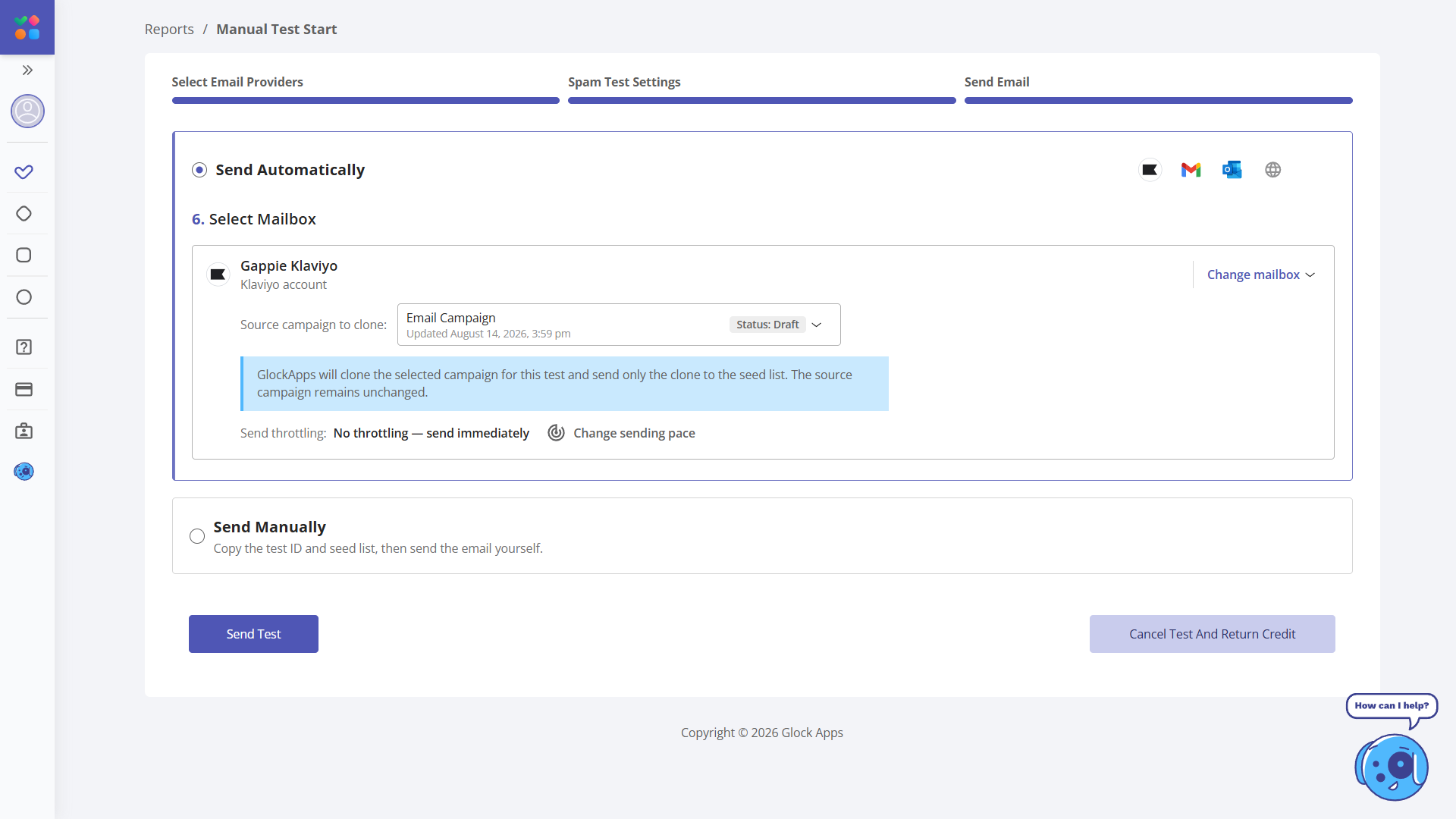This screenshot has height=819, width=1456.
Task: Go to Send Email step
Action: [1158, 89]
